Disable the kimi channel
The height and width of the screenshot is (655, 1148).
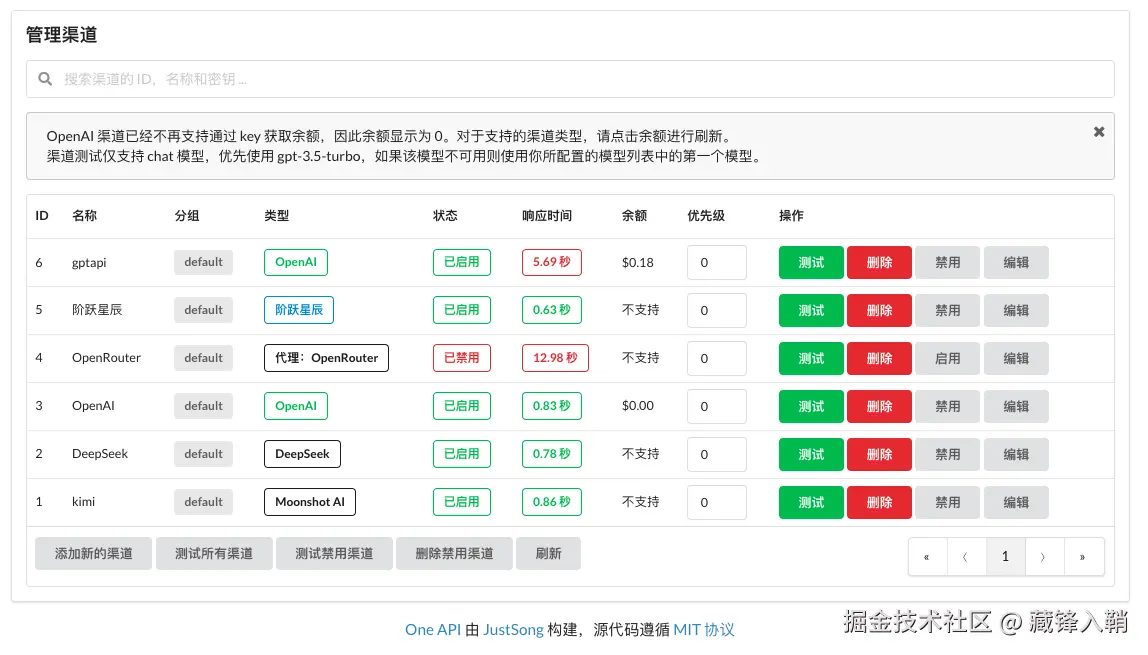[947, 503]
